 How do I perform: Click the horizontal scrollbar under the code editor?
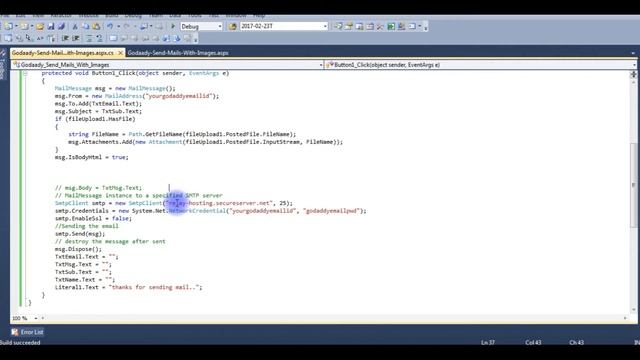pyautogui.click(x=334, y=318)
